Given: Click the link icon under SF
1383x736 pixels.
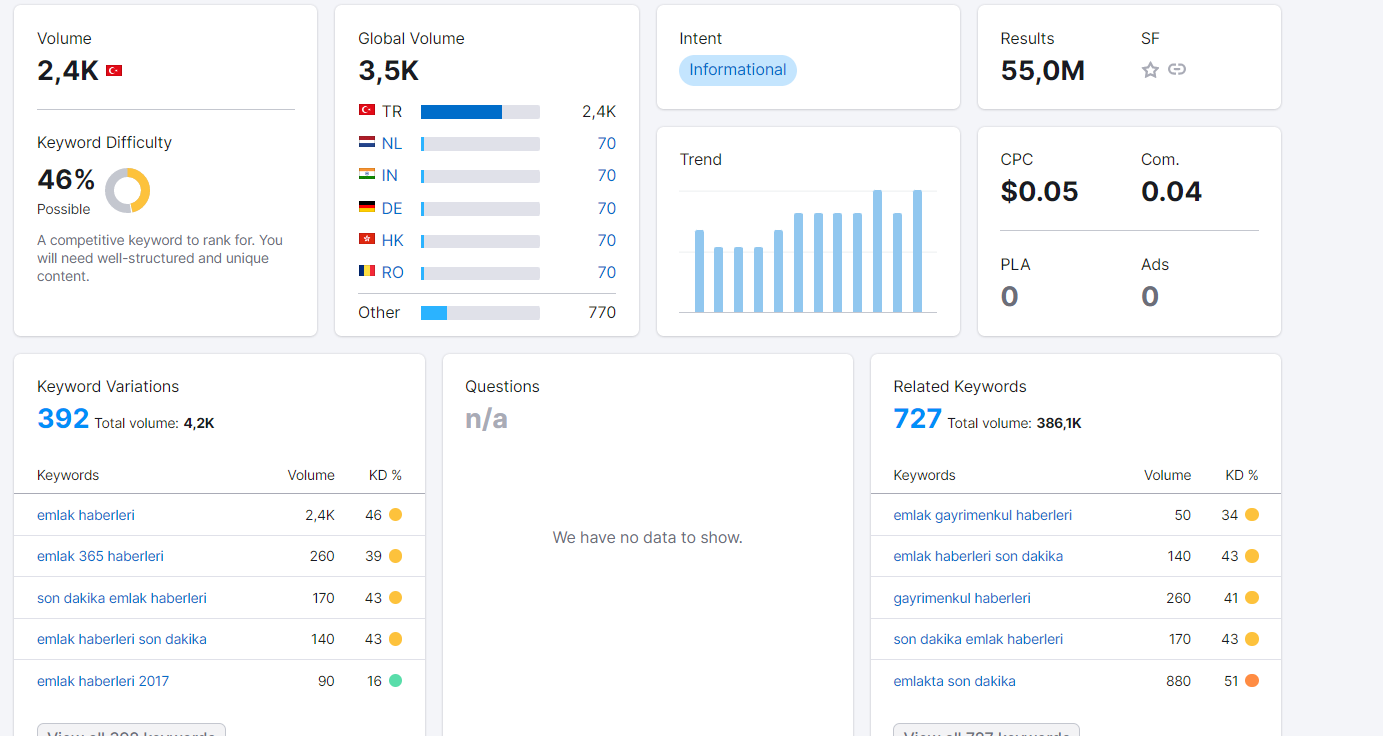Looking at the screenshot, I should click(x=1177, y=70).
